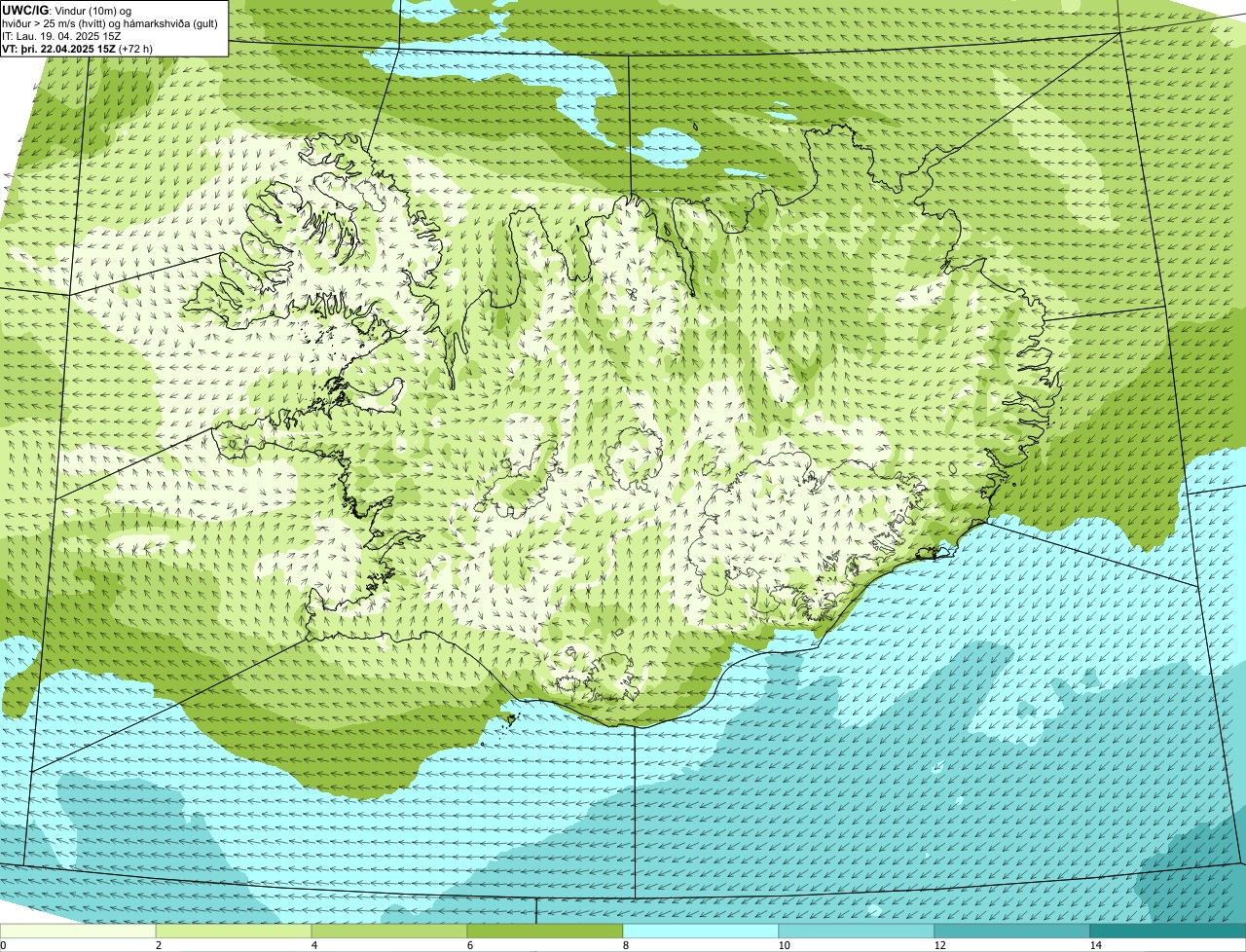Click the 'UWC/IG: Vindur (10m) og' title line
The width and height of the screenshot is (1246, 952).
[x=66, y=11]
